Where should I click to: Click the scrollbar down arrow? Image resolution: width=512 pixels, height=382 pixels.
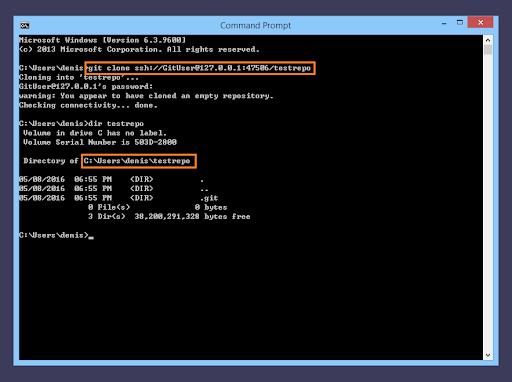tap(488, 355)
